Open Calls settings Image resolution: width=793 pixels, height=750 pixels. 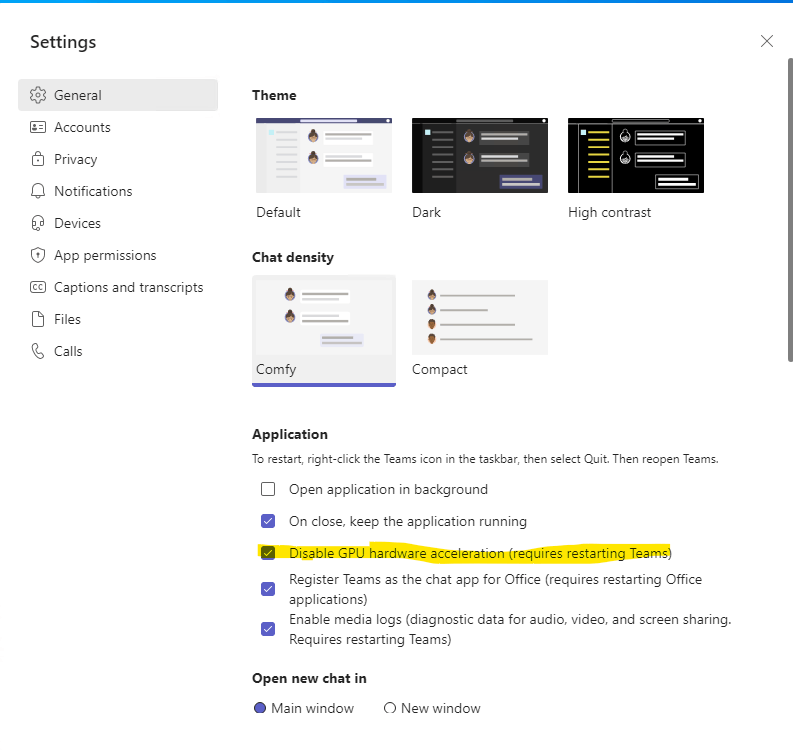118,351
